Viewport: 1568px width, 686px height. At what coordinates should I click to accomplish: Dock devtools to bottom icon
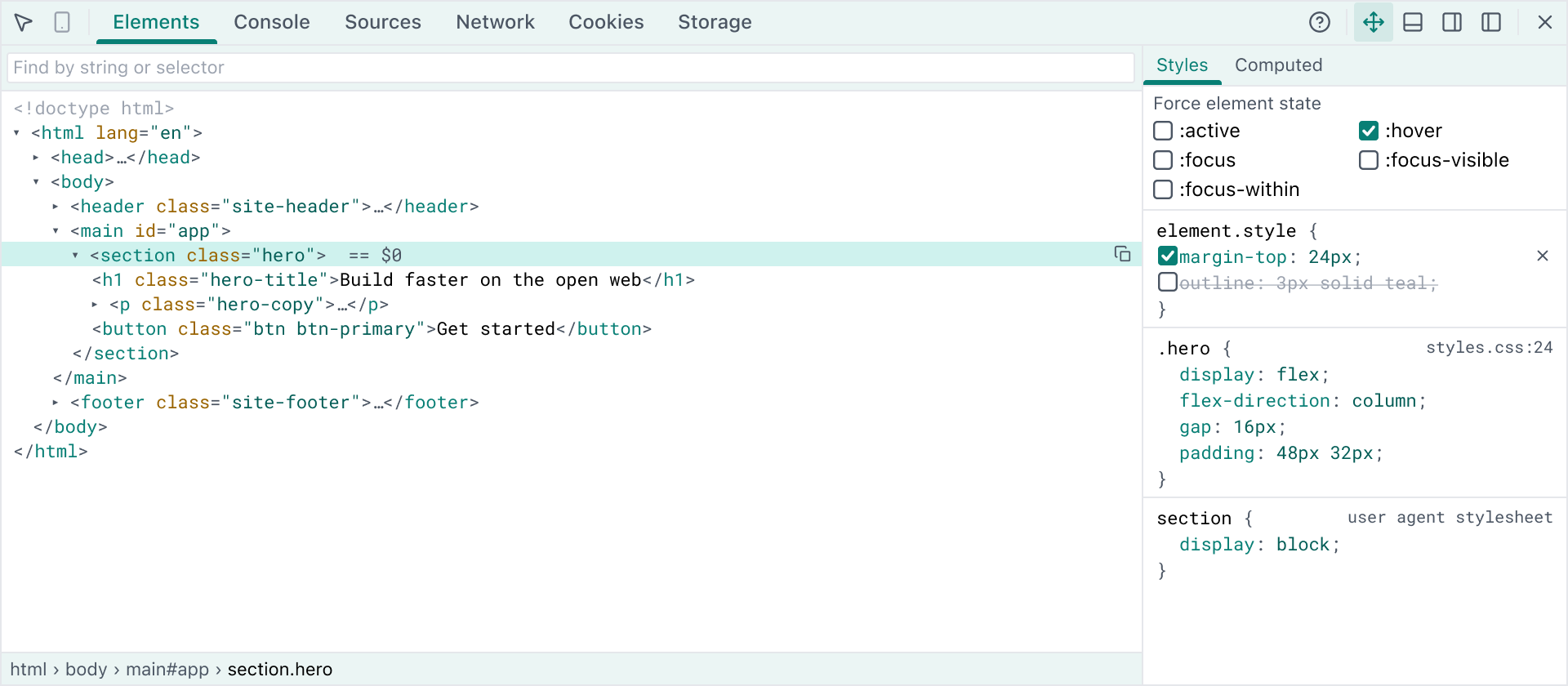pyautogui.click(x=1413, y=22)
